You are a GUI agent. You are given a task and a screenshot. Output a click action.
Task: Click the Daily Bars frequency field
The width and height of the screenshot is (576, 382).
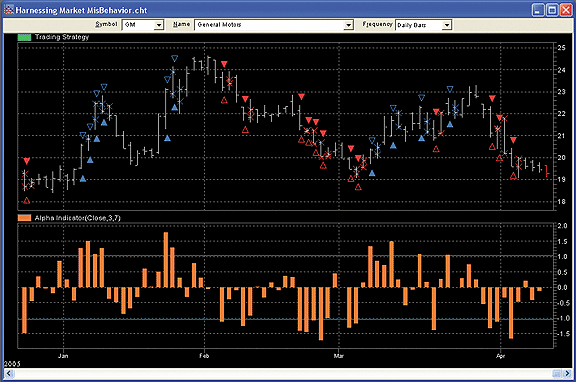tap(419, 25)
